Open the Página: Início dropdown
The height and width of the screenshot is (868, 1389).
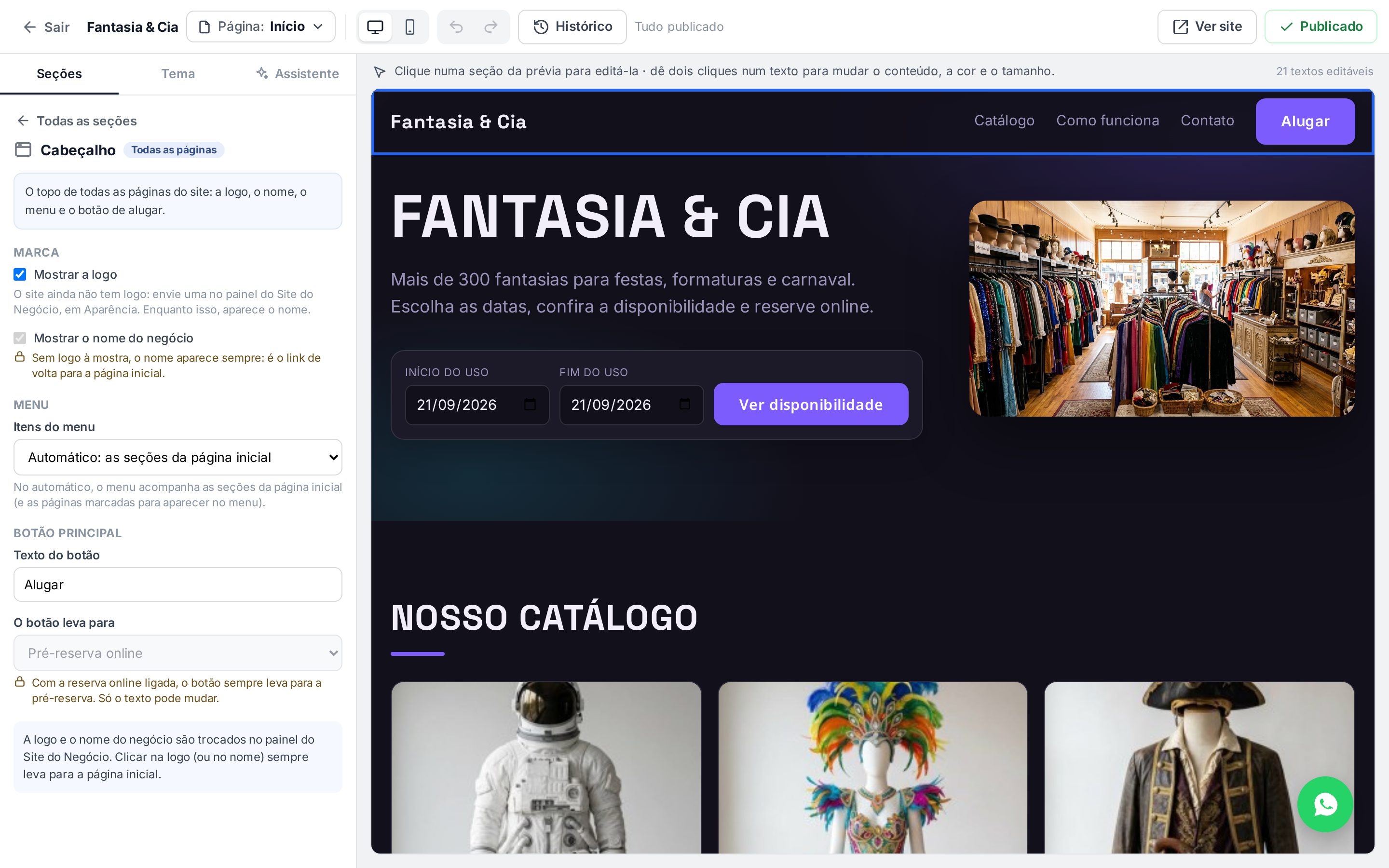point(260,27)
